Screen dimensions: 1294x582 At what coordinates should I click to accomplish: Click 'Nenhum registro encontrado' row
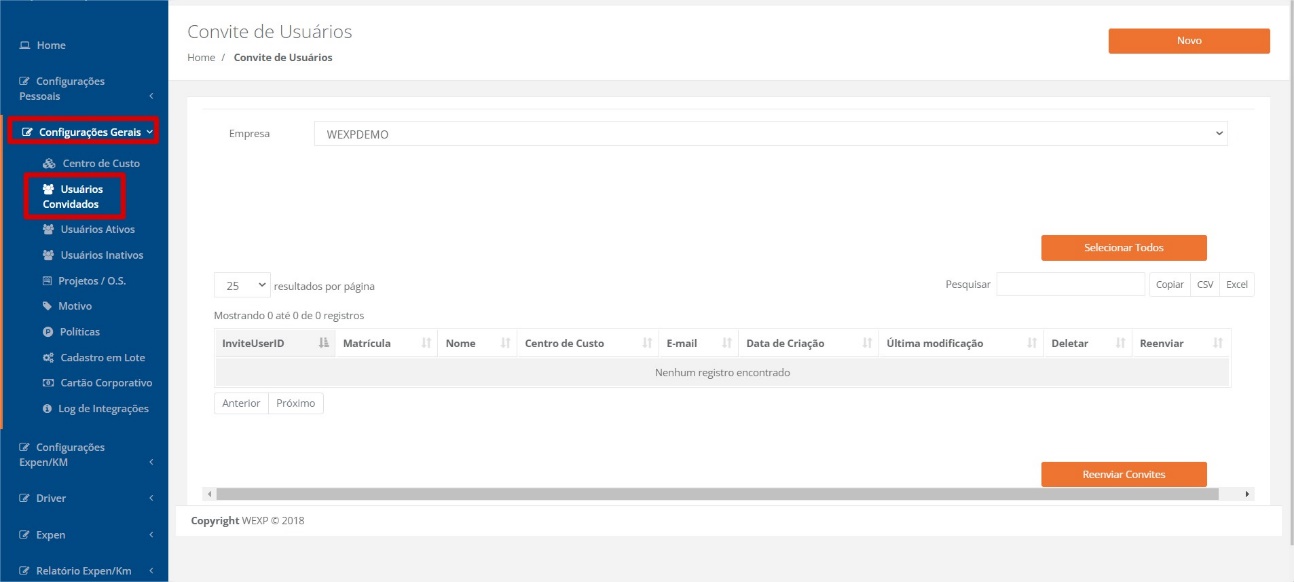tap(722, 373)
